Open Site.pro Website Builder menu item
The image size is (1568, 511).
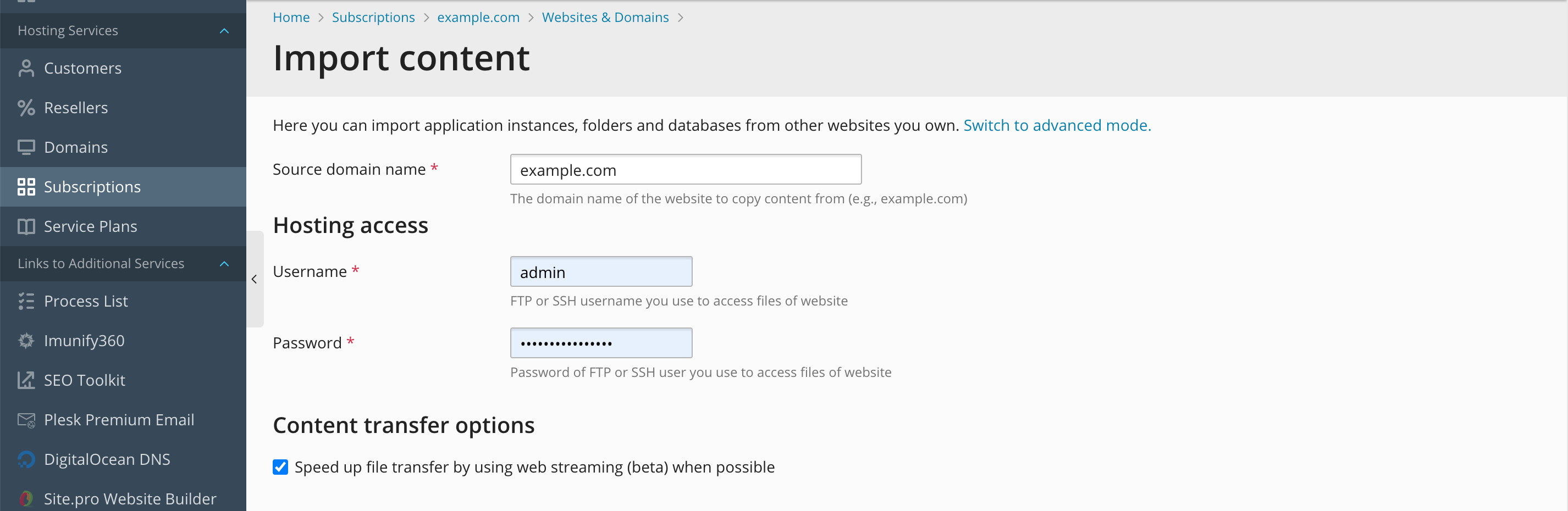coord(129,498)
